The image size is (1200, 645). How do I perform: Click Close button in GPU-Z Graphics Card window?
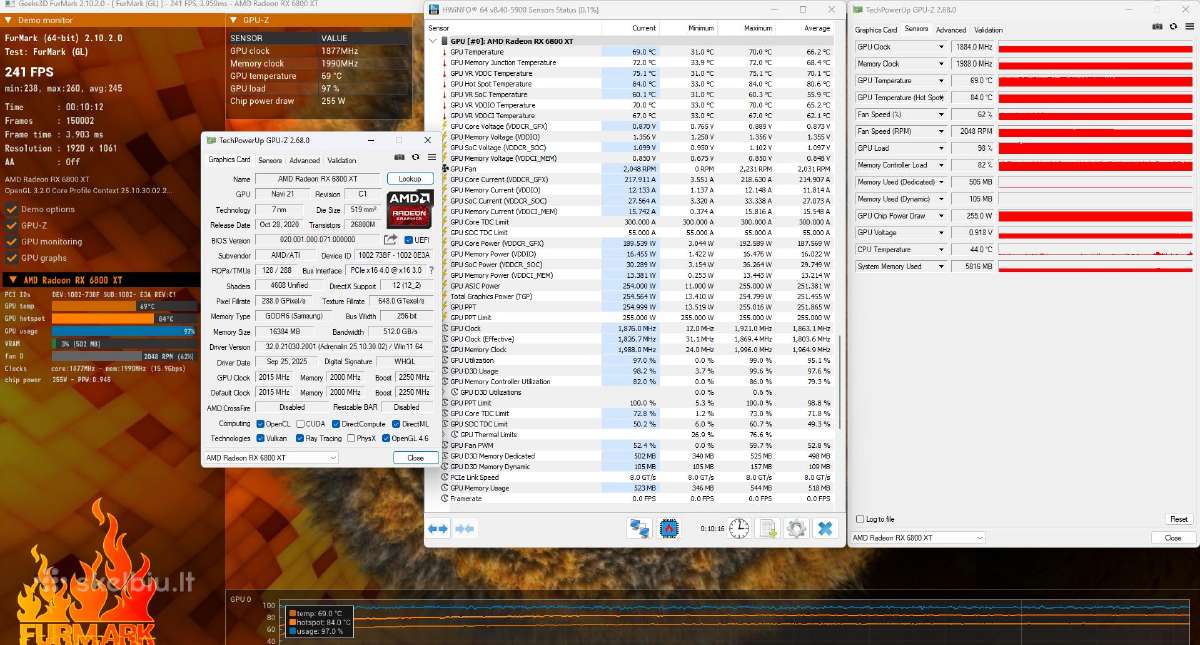(415, 457)
